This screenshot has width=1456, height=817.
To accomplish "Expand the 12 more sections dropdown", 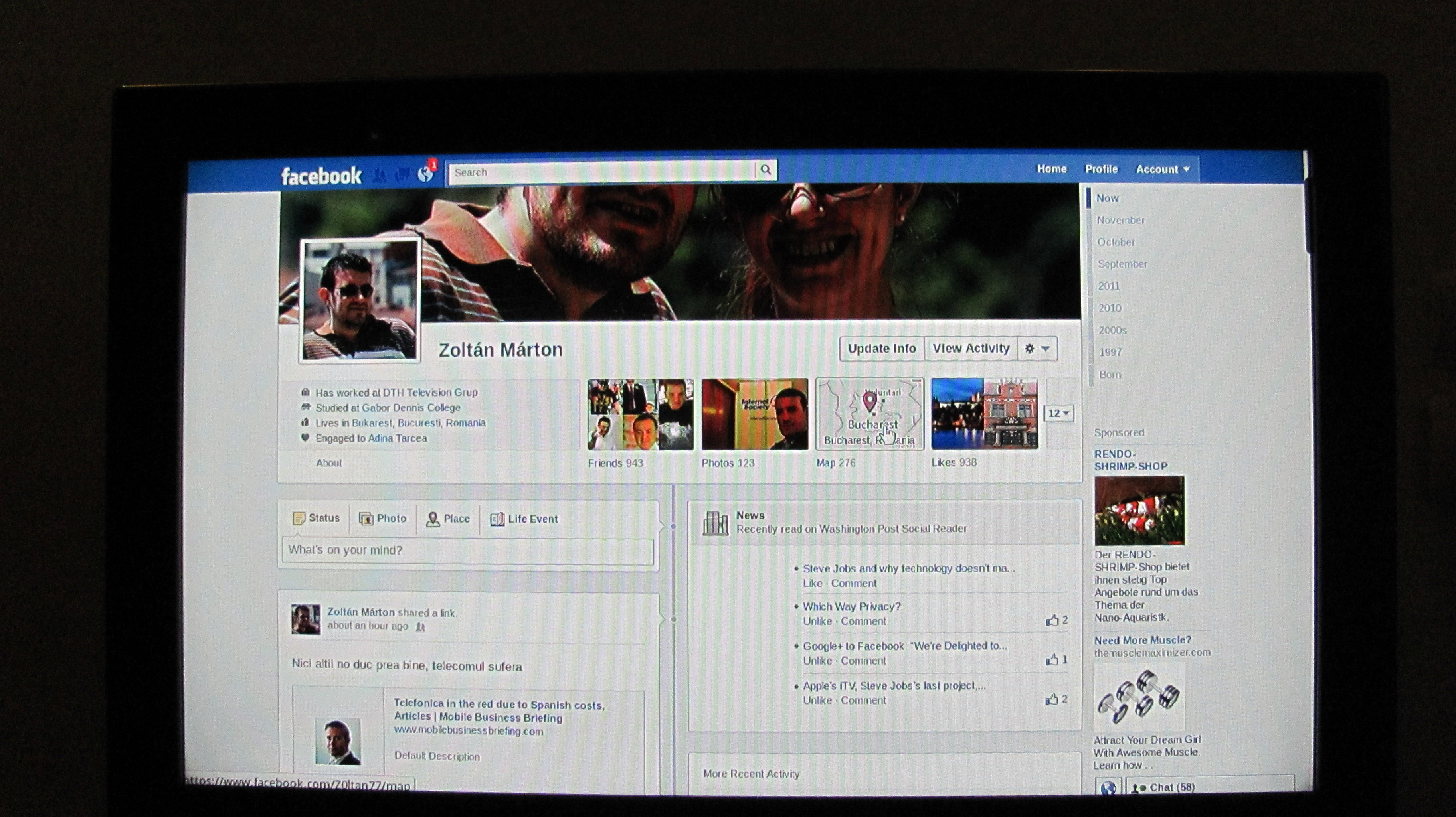I will [x=1058, y=413].
